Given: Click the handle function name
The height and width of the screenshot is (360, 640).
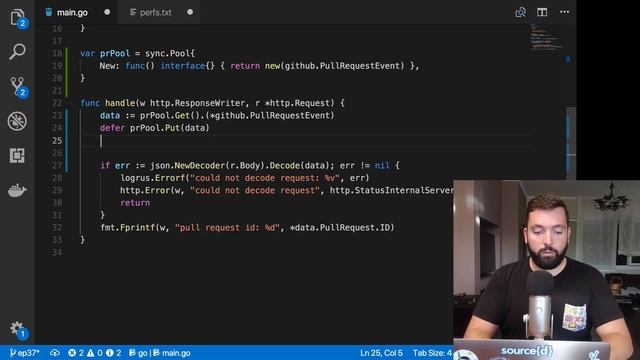Looking at the screenshot, I should 120,103.
